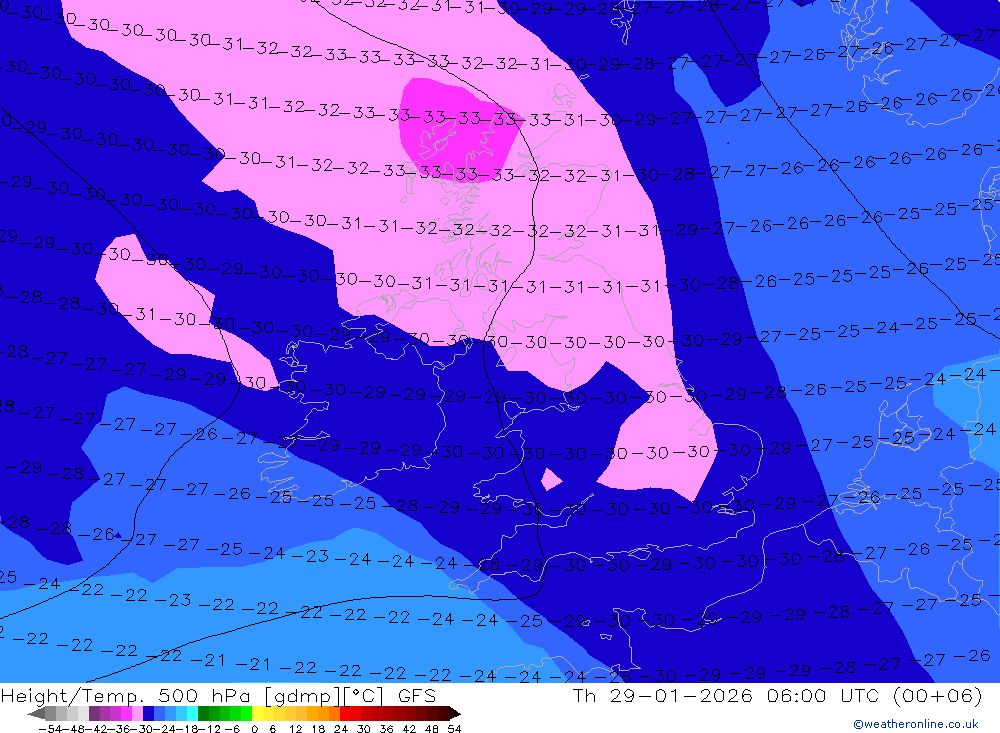The height and width of the screenshot is (733, 1000).
Task: Click the cyan legend swatch left of -18
Action: 192,713
